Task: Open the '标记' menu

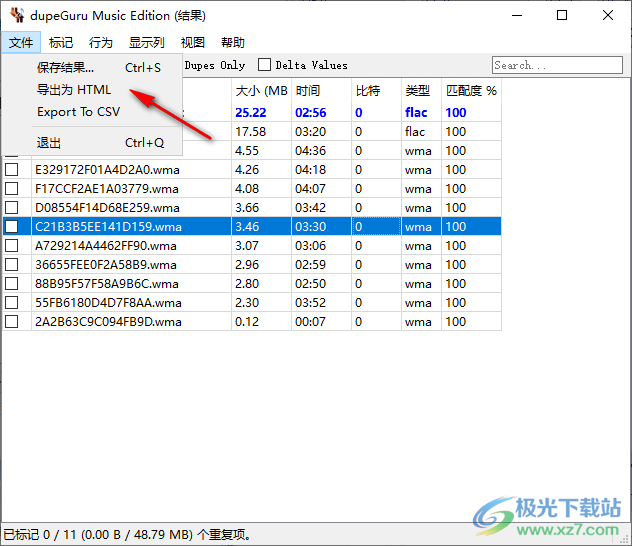Action: (61, 42)
